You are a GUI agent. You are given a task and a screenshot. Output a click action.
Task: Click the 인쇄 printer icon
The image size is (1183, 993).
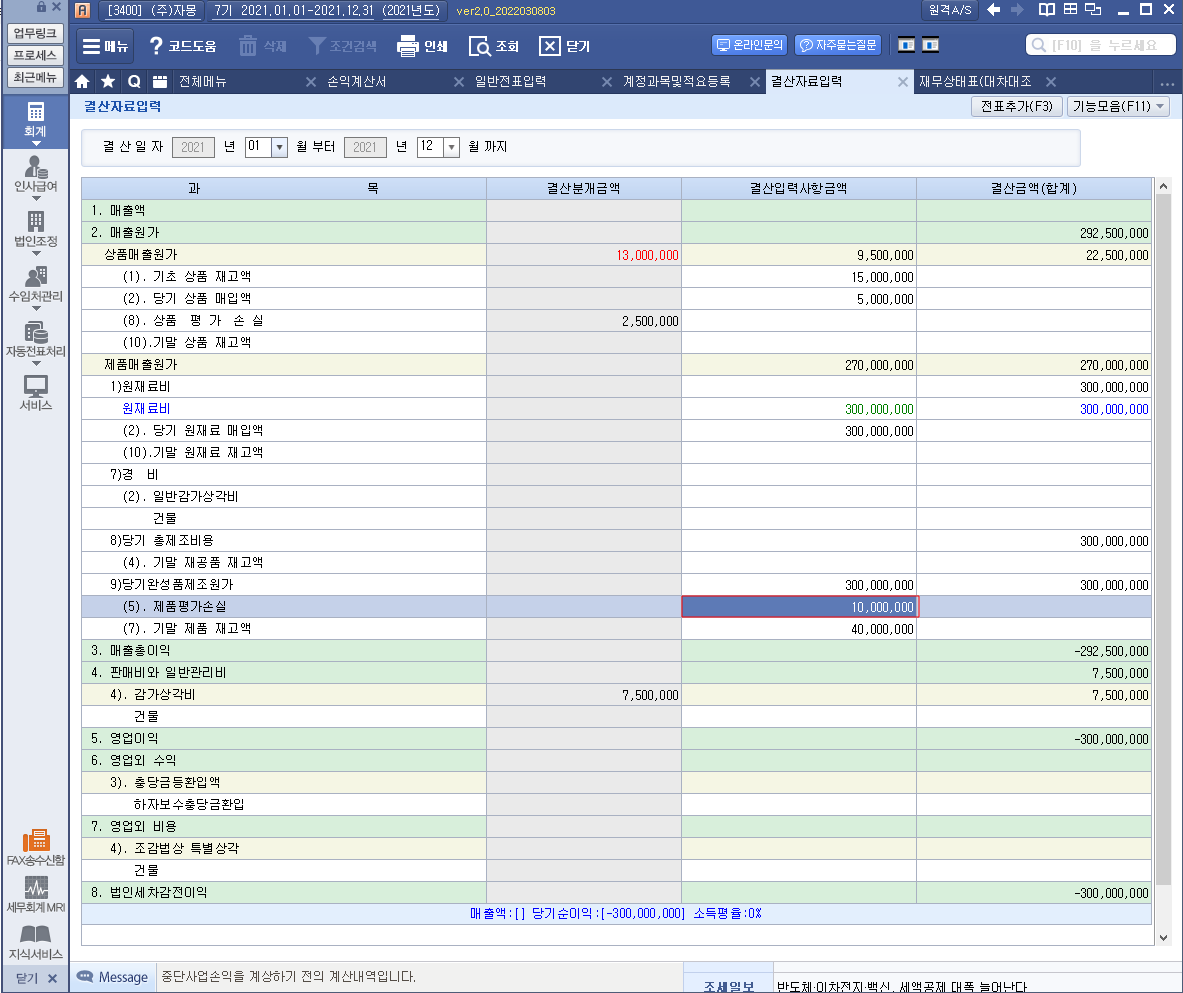click(407, 46)
